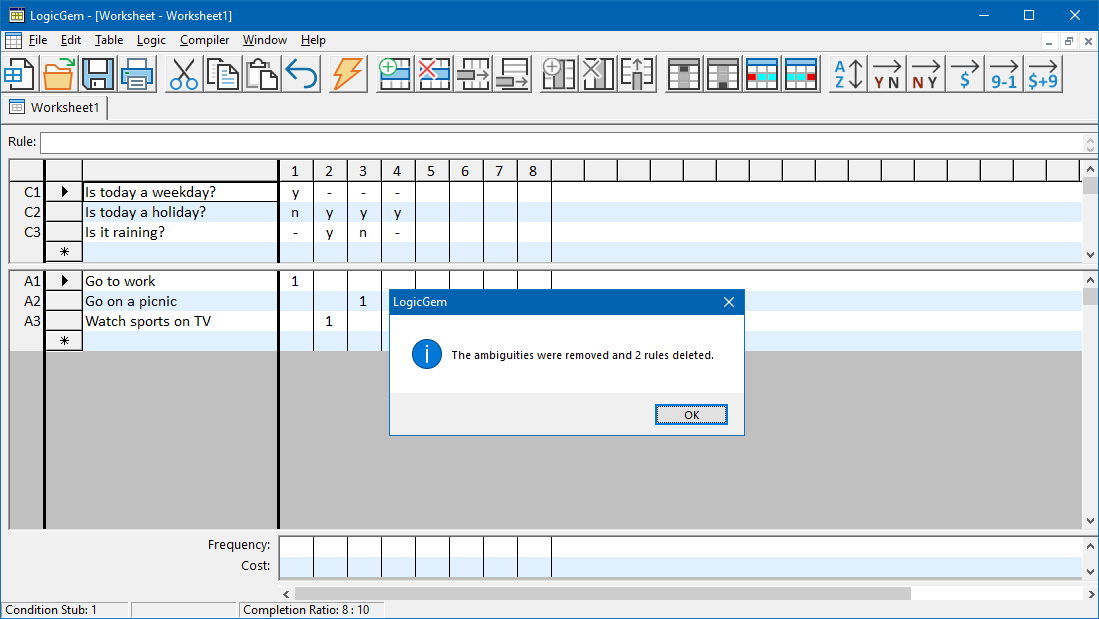Copy using the two-pages icon

[223, 74]
